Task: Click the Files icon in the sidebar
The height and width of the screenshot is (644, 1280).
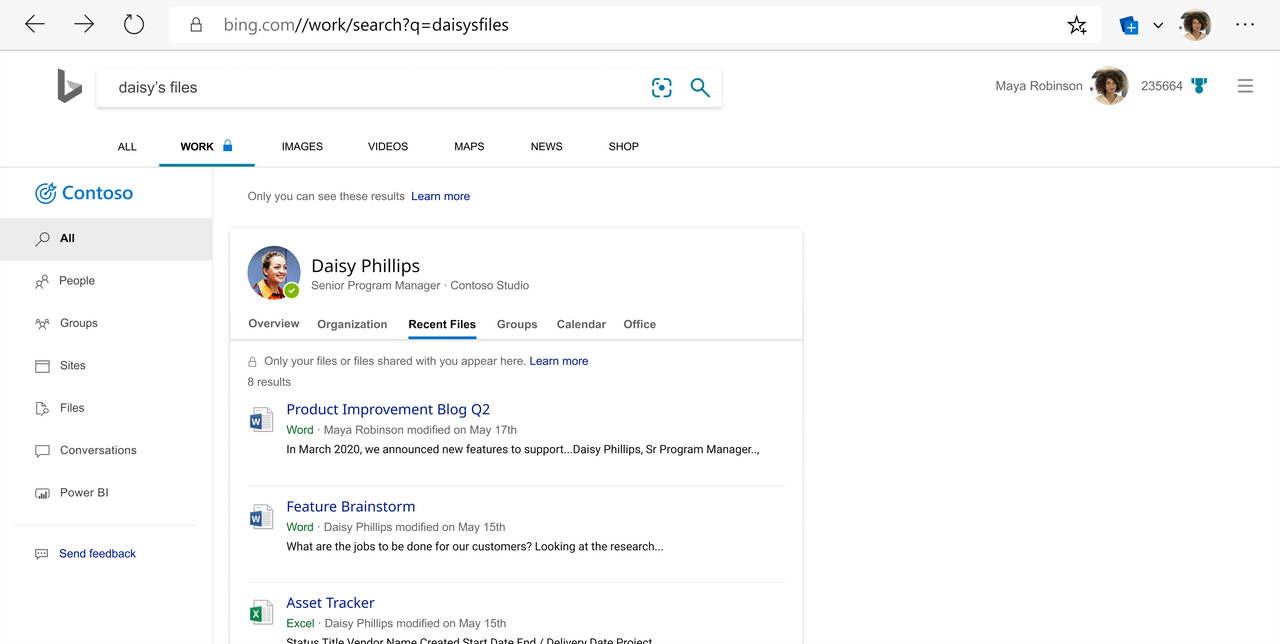Action: pos(42,408)
